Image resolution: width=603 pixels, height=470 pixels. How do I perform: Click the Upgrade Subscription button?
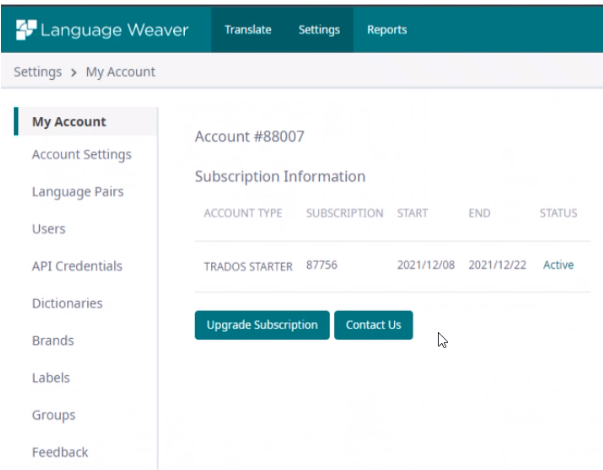tap(262, 325)
